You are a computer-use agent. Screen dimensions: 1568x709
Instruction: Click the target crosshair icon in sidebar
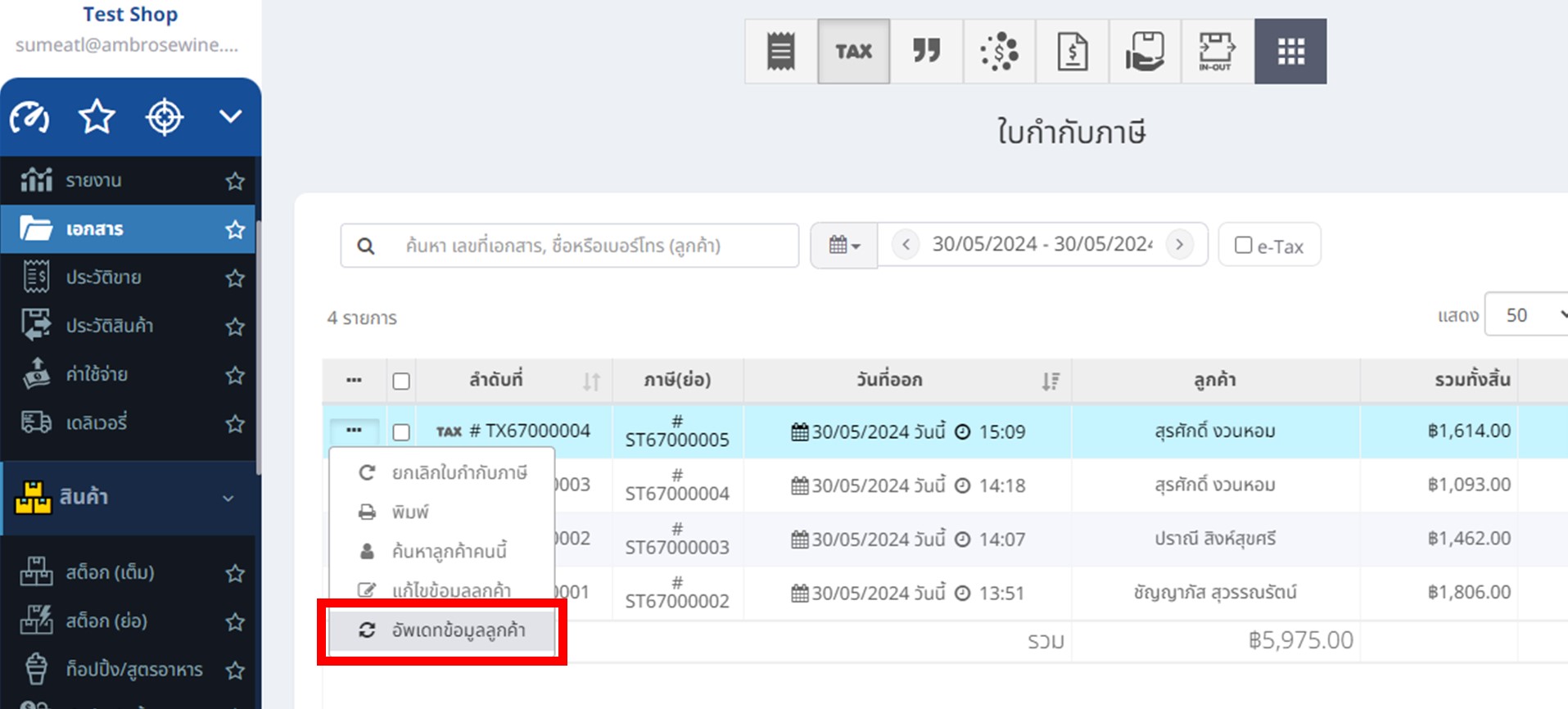click(x=164, y=117)
